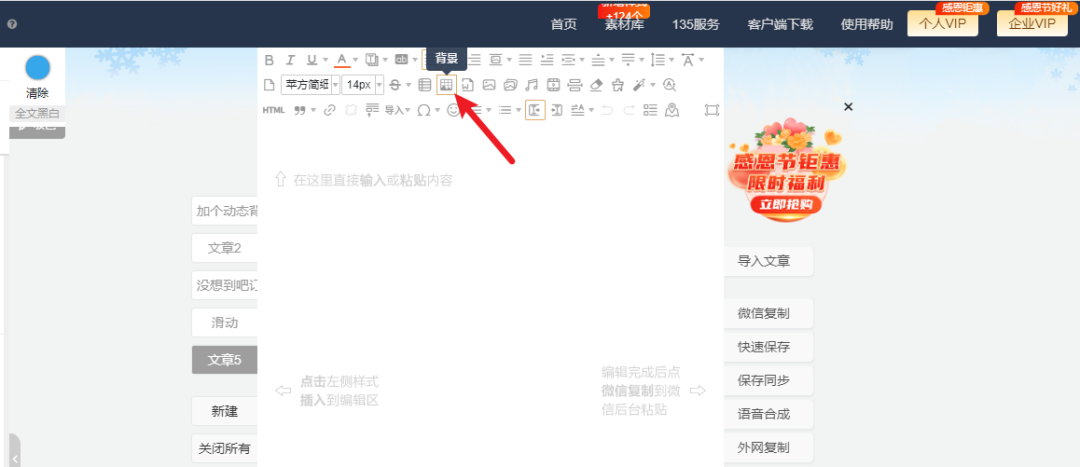Open 素材库 in the navigation bar
Image resolution: width=1080 pixels, height=467 pixels.
tap(624, 25)
